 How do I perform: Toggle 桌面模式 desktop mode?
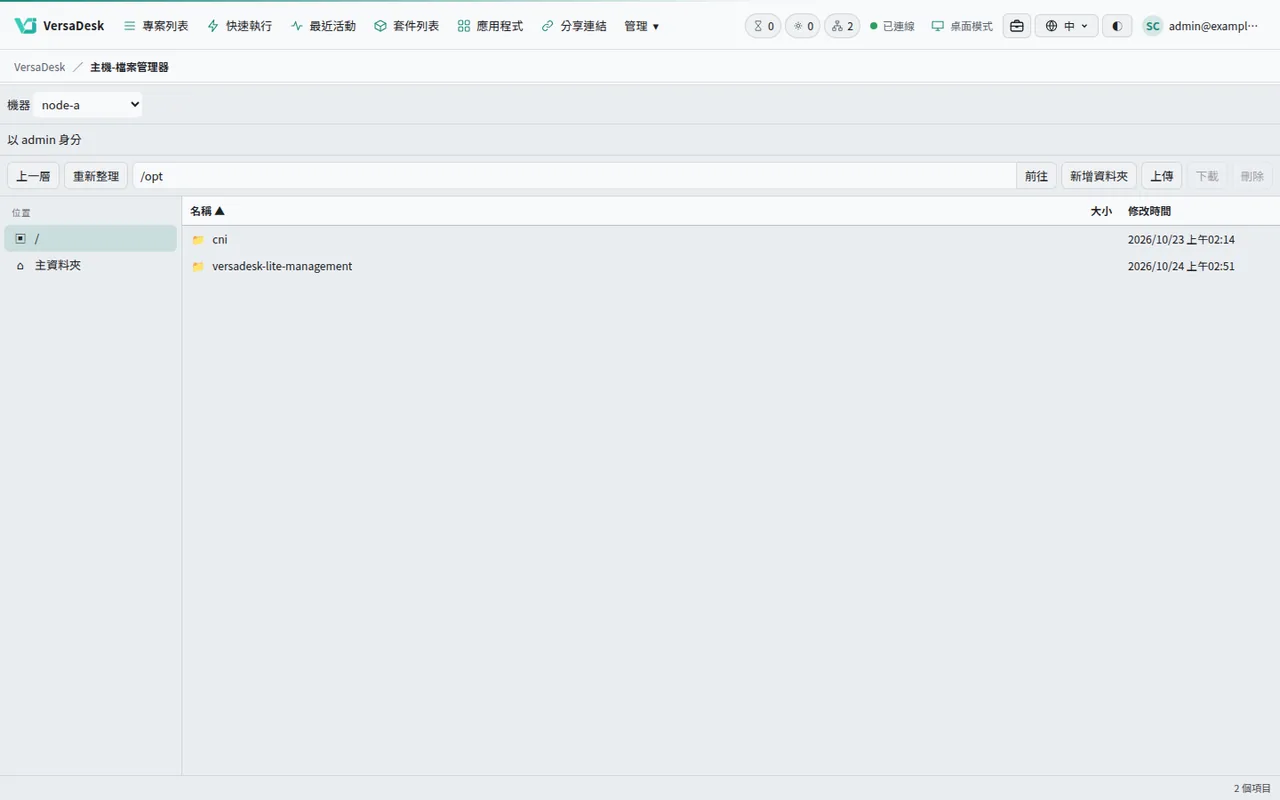[962, 26]
